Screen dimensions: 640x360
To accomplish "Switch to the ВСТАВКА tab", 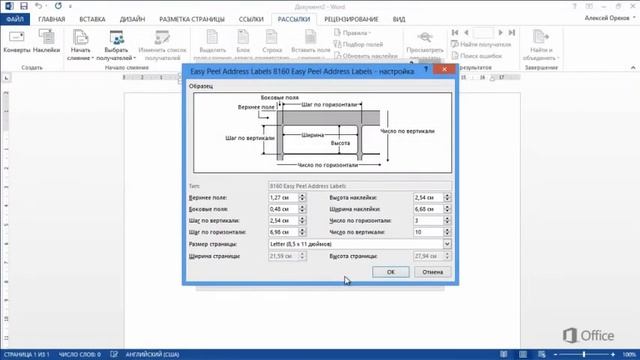I will pos(92,19).
